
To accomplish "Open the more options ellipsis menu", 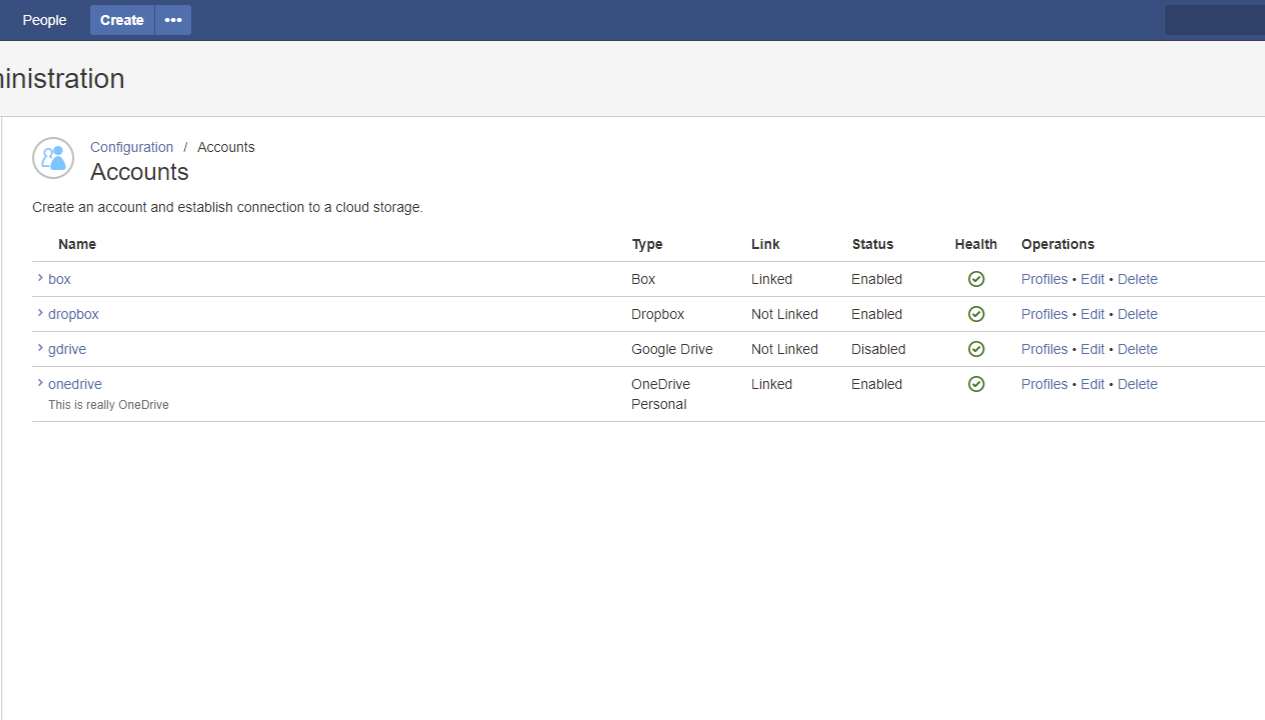I will click(172, 20).
